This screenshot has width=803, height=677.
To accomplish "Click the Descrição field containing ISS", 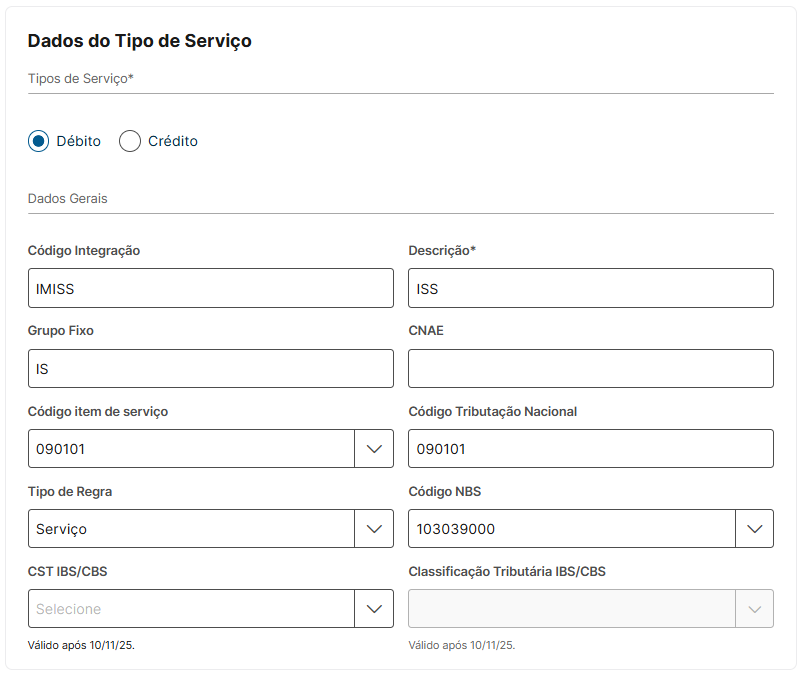I will 591,288.
